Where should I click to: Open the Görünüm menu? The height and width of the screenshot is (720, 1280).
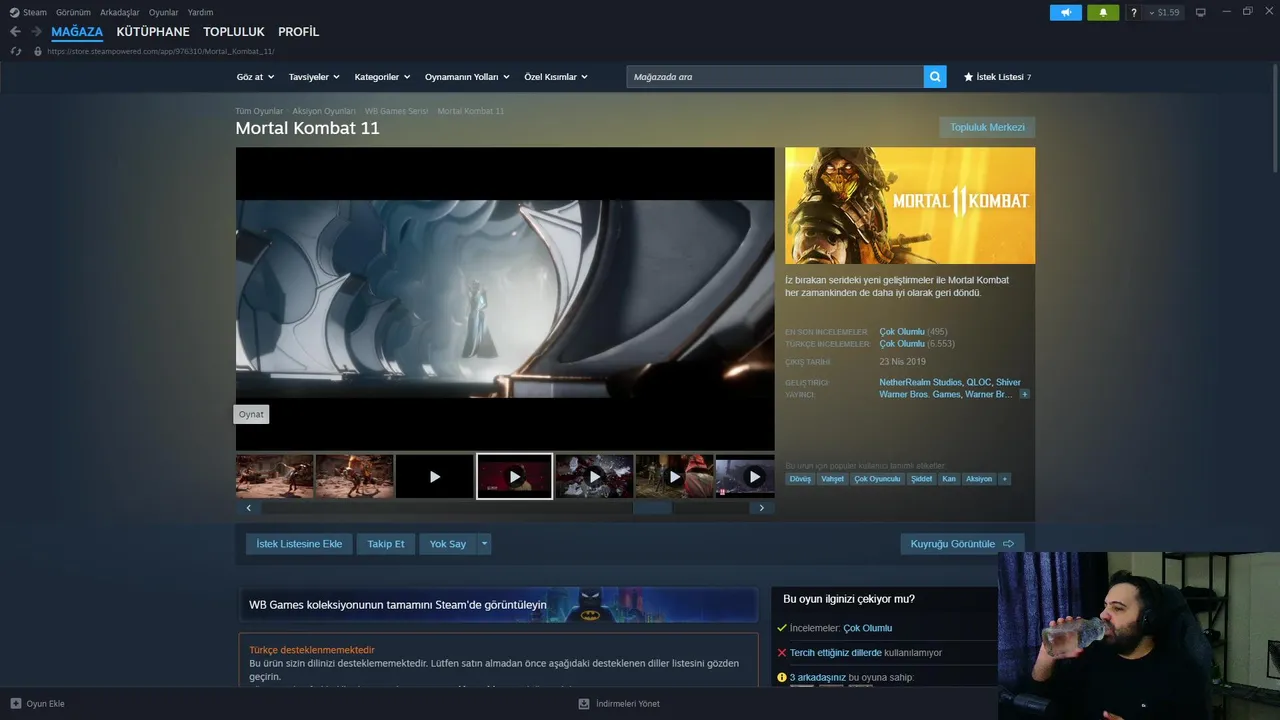[74, 12]
